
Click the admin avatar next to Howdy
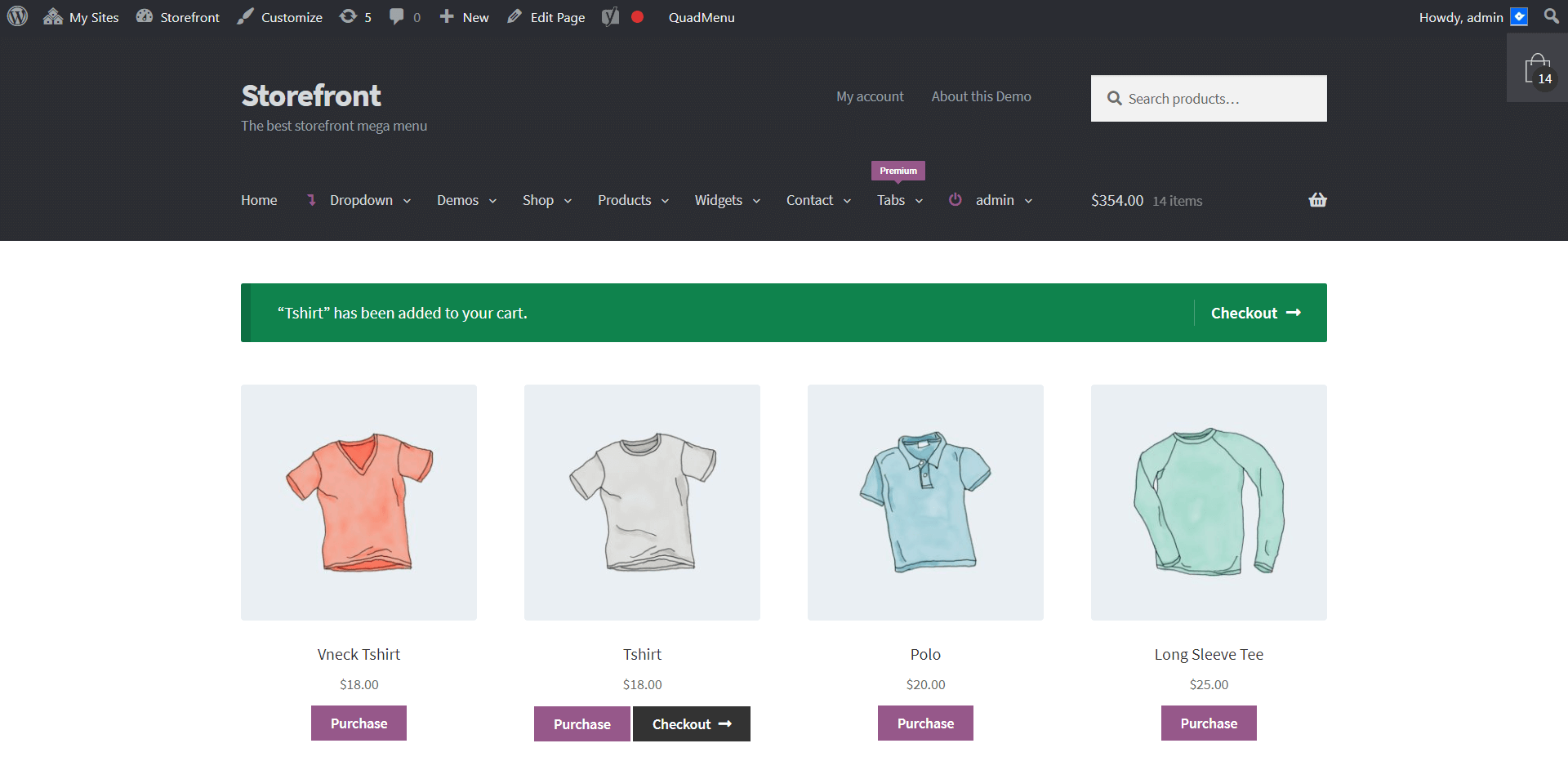[1519, 17]
